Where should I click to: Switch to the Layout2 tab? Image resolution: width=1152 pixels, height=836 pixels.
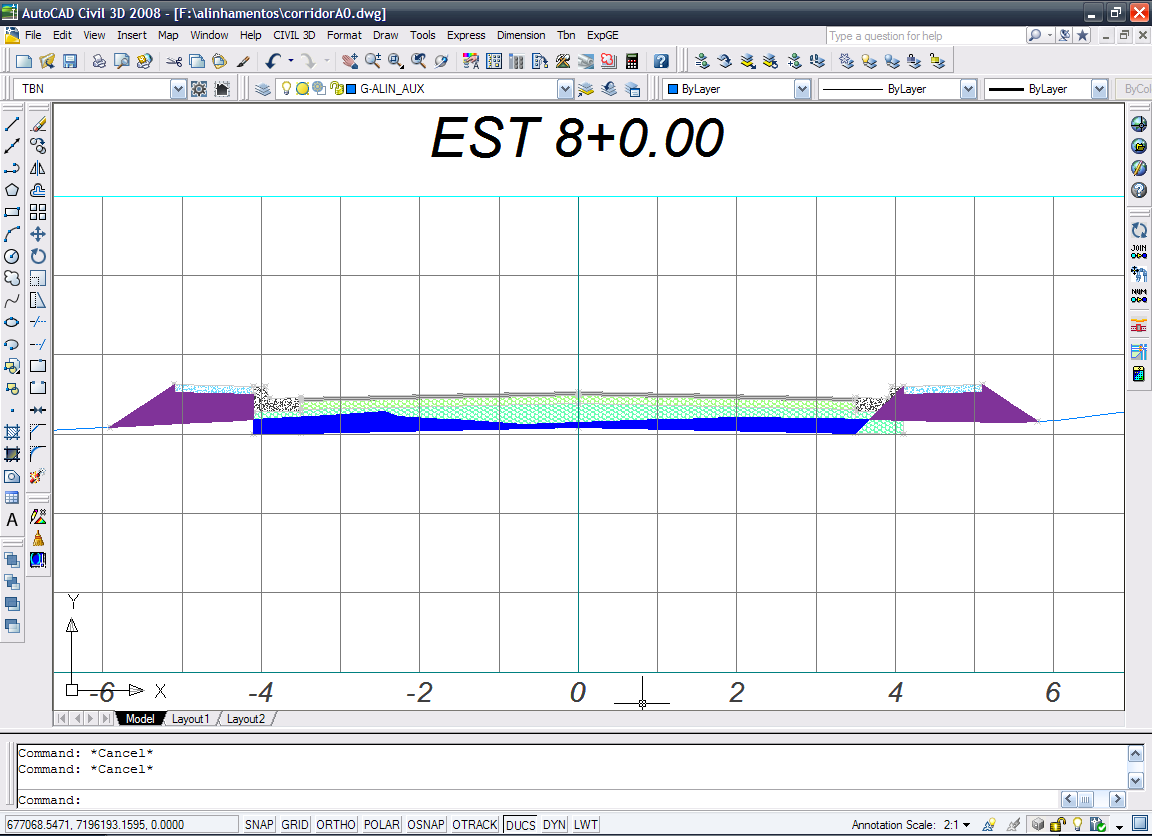tap(245, 718)
